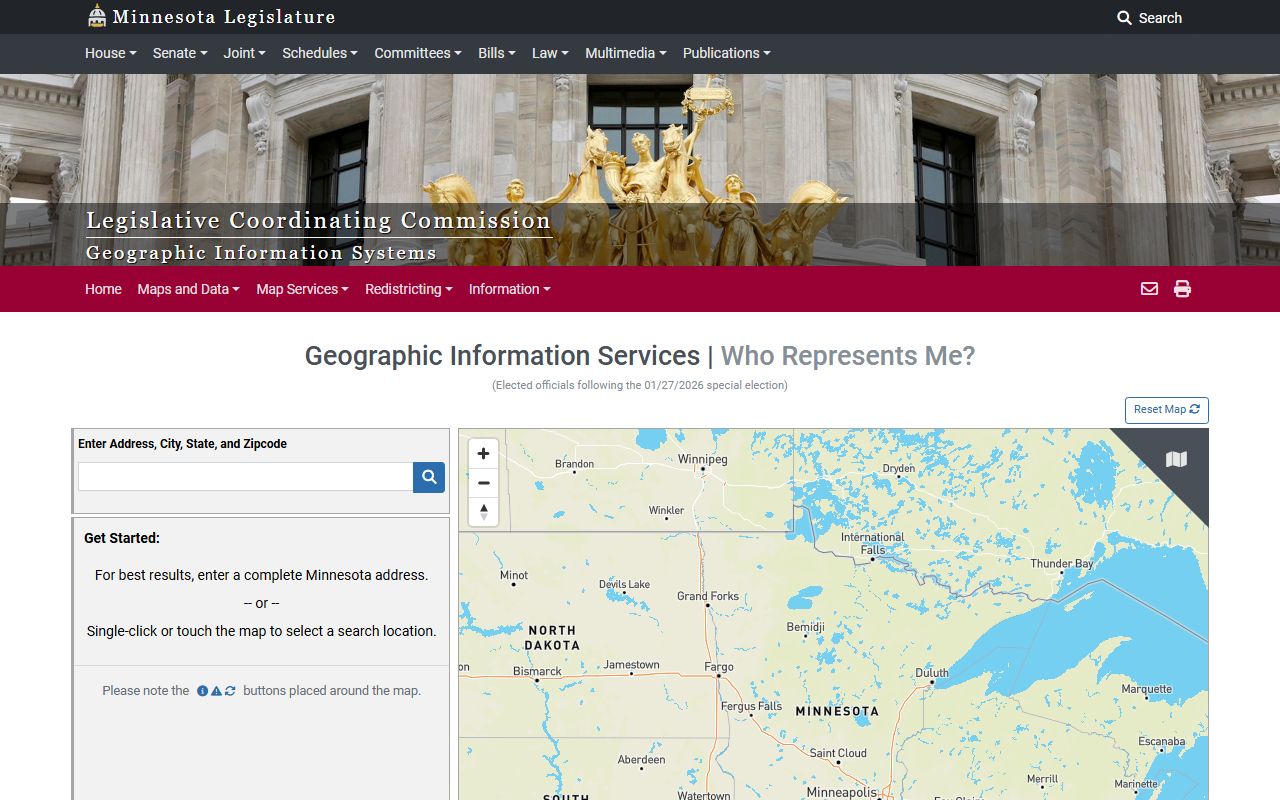Screen dimensions: 1280x800
Task: Click the Bismarck map label
Action: 537,671
